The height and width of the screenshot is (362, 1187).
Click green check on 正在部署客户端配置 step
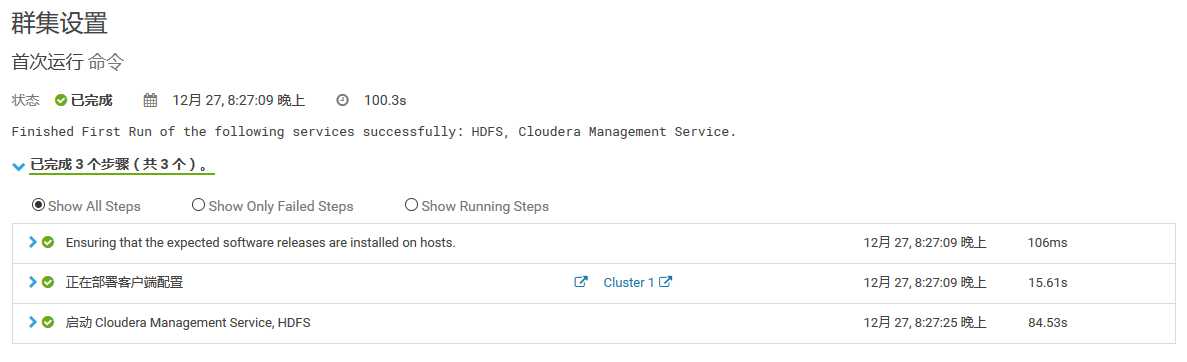pyautogui.click(x=48, y=282)
